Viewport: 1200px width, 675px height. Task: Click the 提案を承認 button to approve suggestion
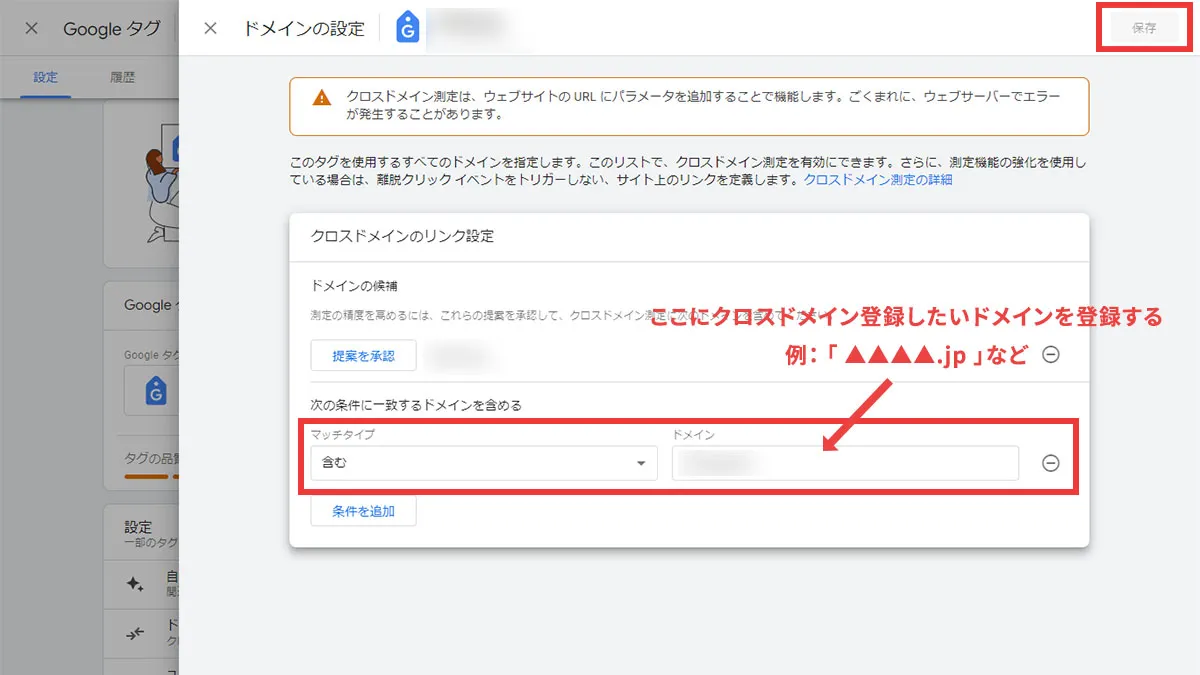coord(363,355)
